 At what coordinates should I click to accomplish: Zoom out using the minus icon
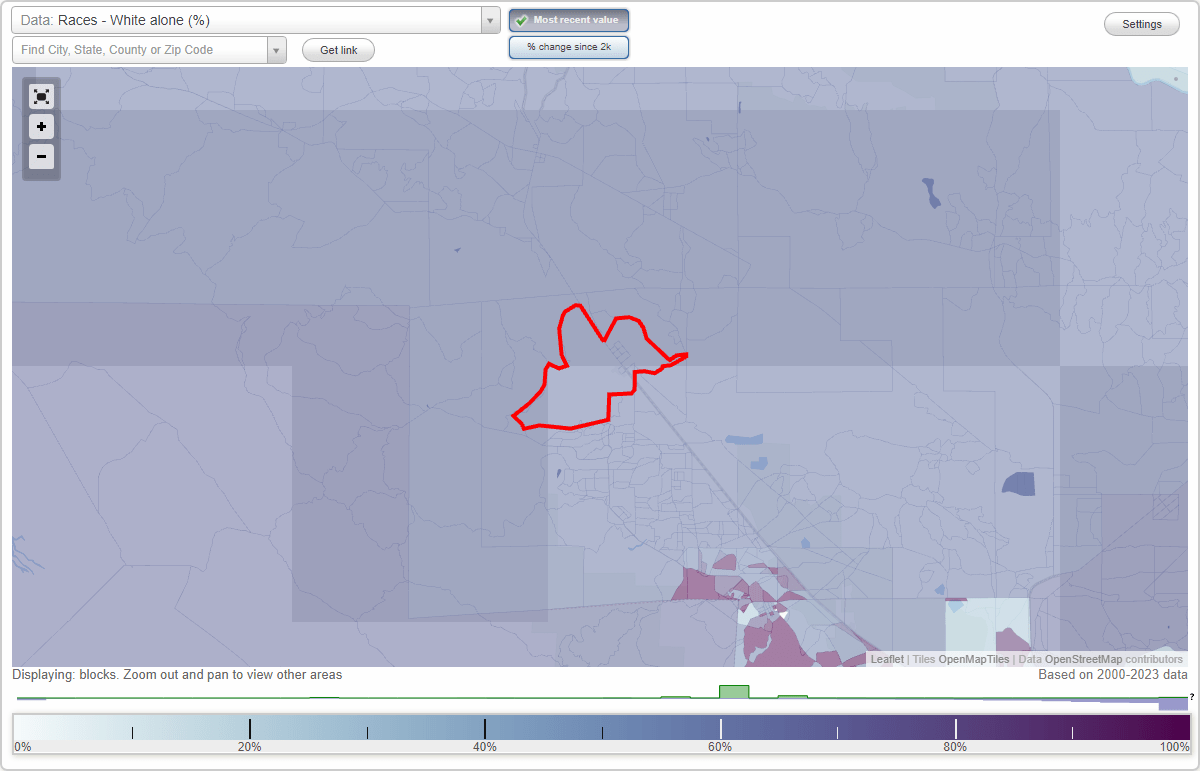41,156
